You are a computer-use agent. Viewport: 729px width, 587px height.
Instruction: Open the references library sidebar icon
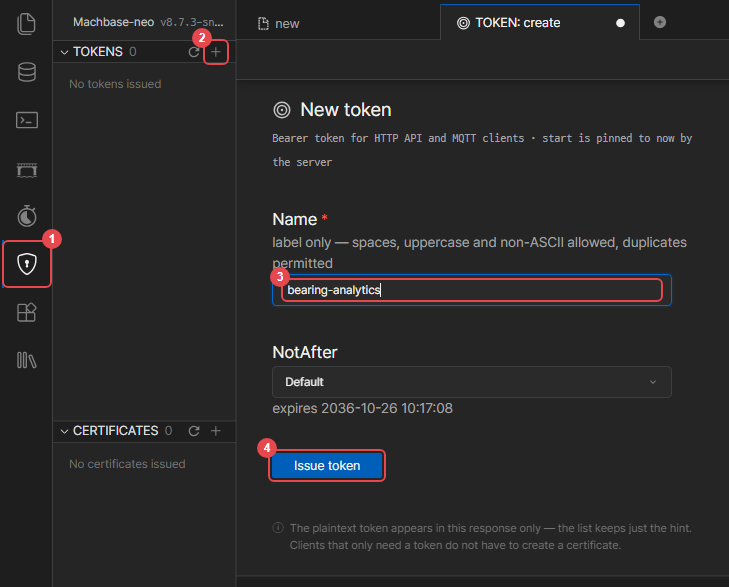pos(27,360)
